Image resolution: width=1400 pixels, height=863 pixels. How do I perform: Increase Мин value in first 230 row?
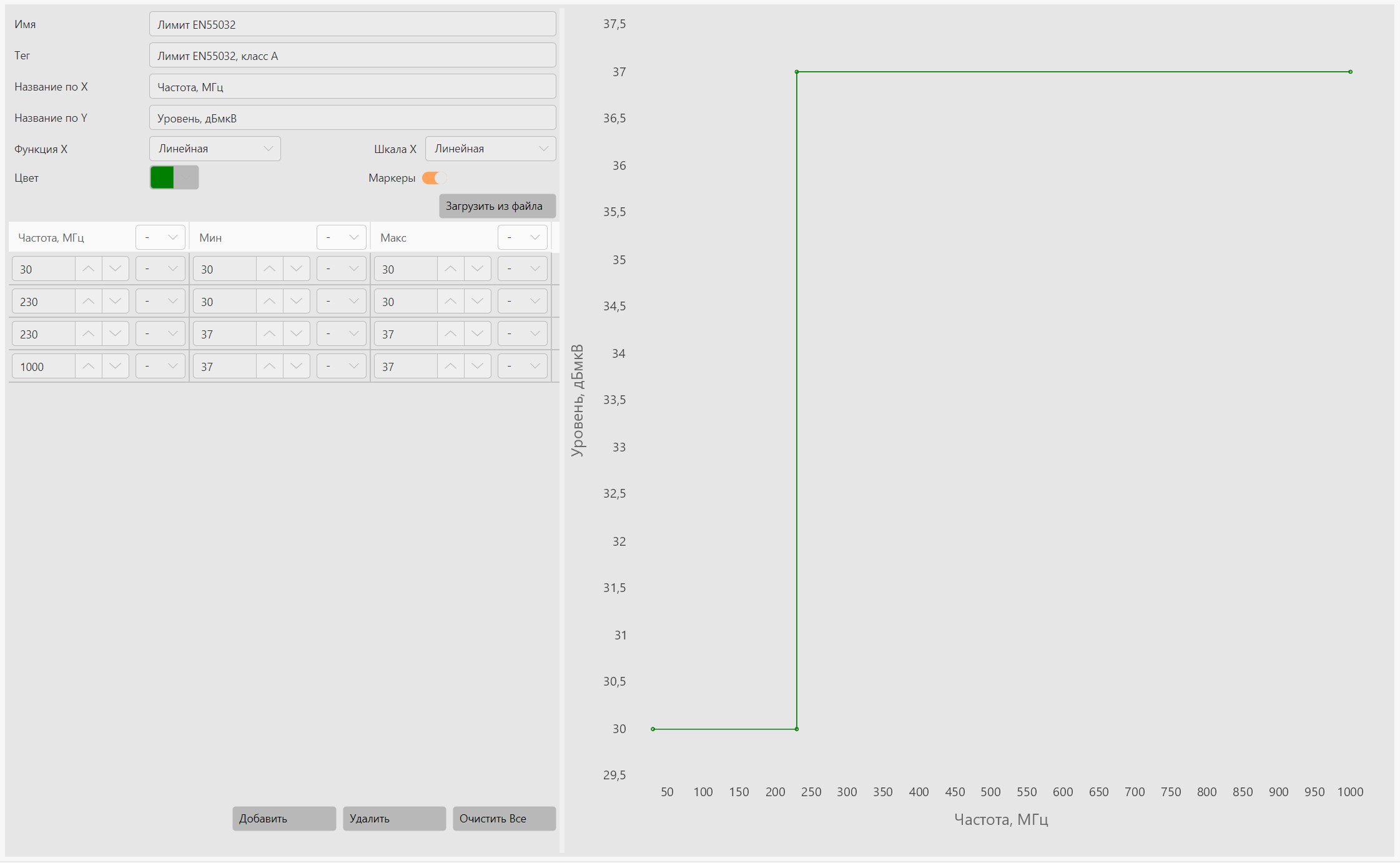270,301
